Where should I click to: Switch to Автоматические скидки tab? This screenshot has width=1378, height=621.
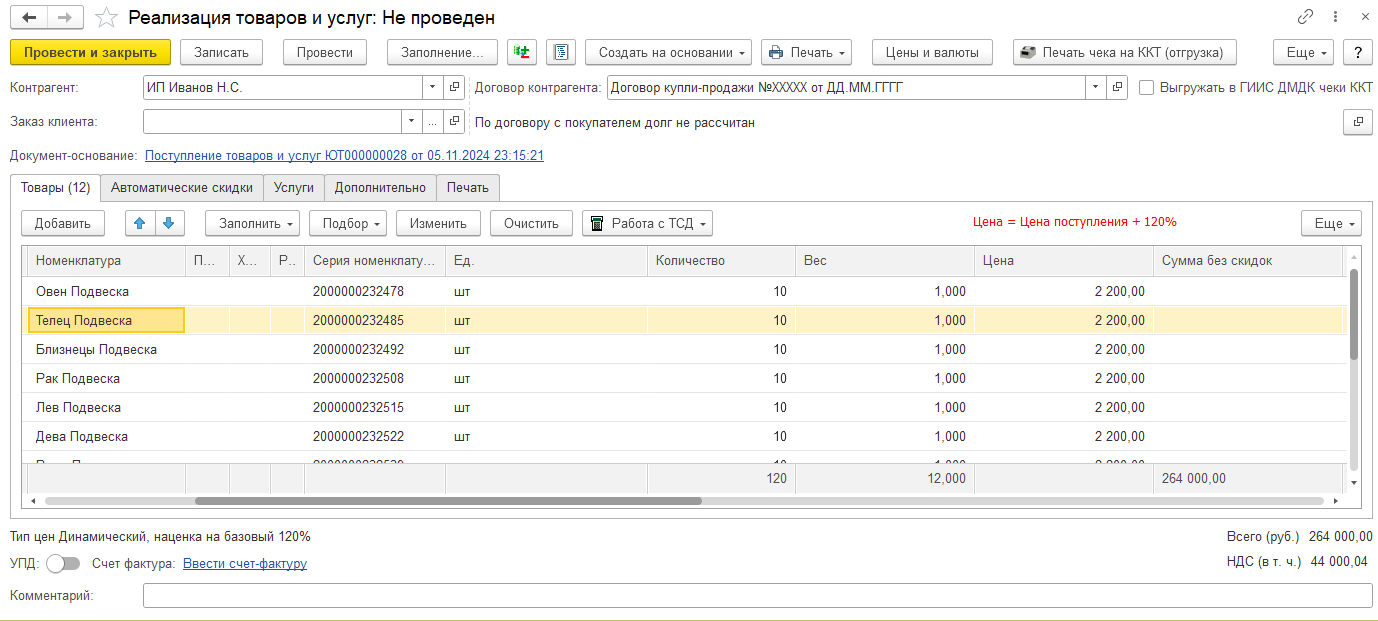(182, 187)
